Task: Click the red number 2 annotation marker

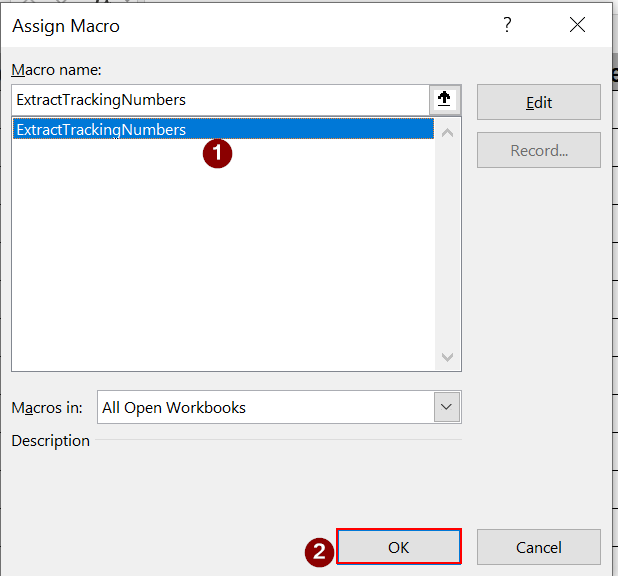Action: pyautogui.click(x=318, y=553)
